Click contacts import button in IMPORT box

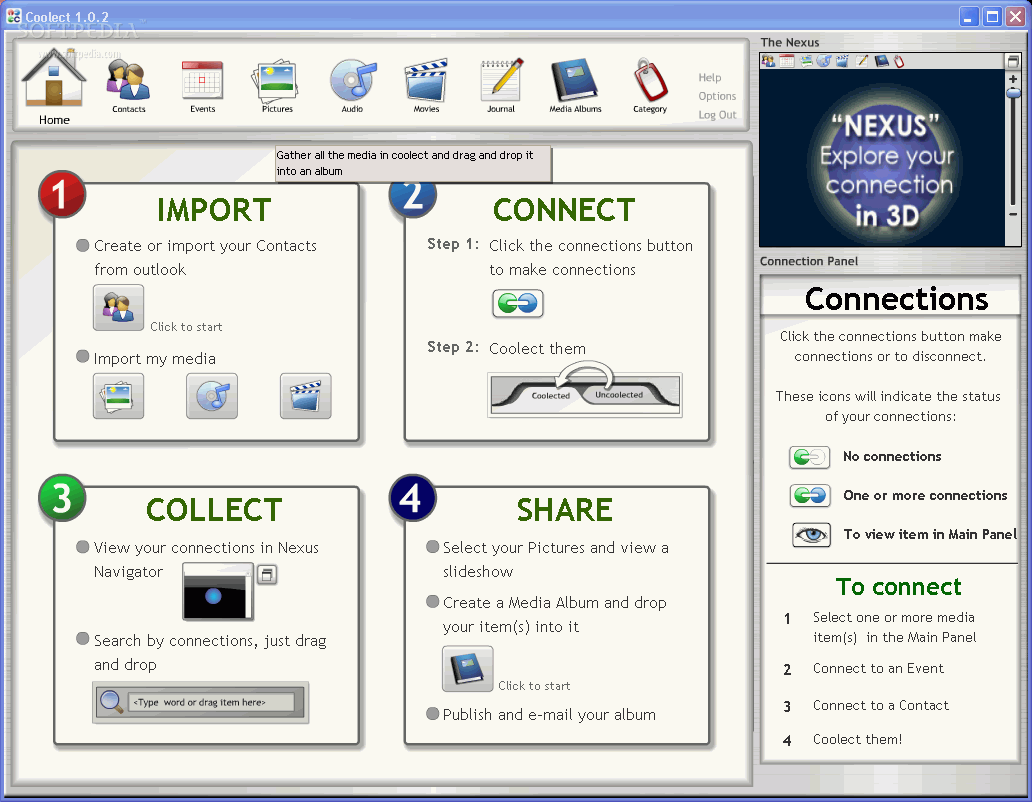coord(118,307)
